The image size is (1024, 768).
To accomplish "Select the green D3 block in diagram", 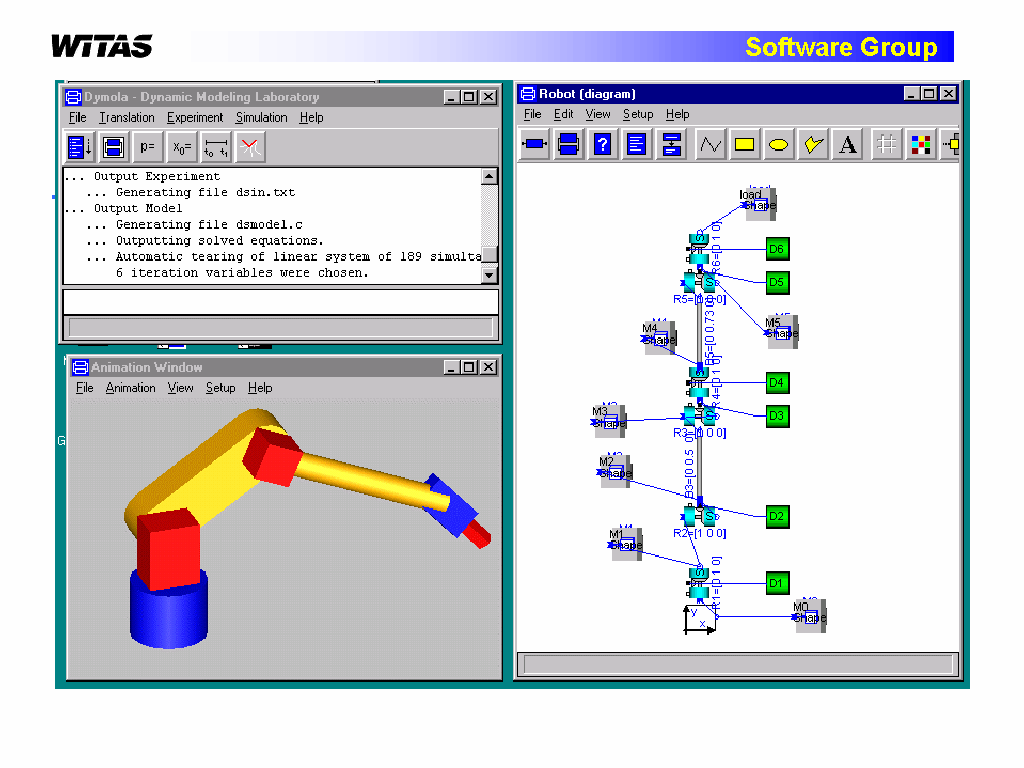I will (x=777, y=416).
